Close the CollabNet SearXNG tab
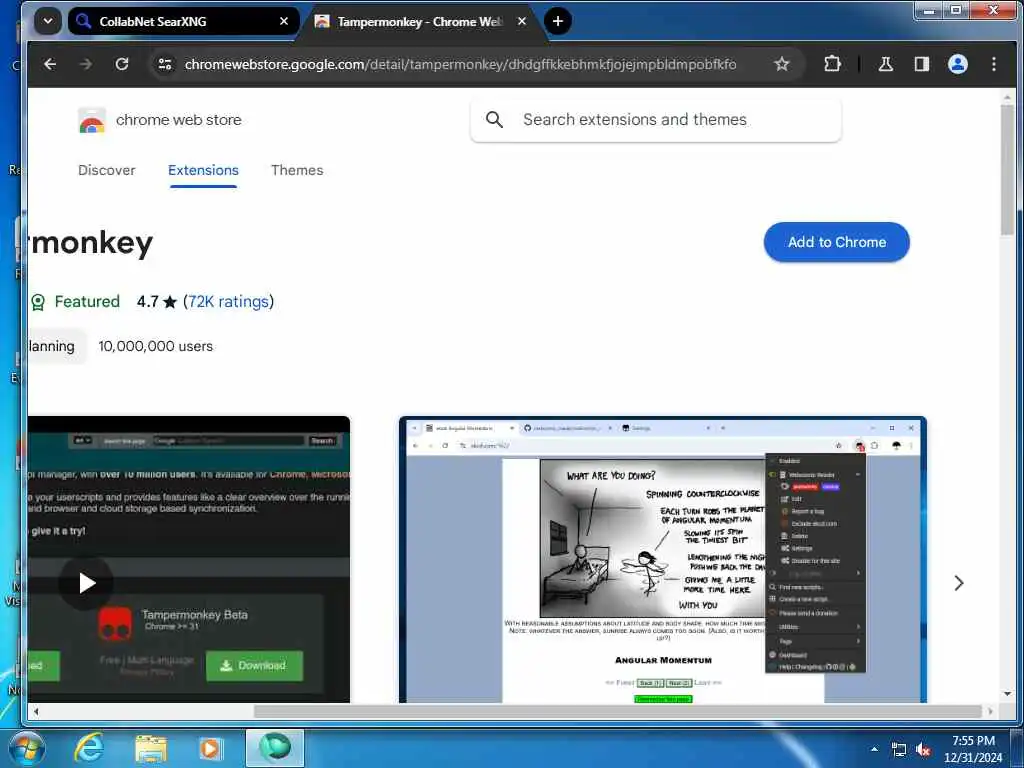The width and height of the screenshot is (1024, 768). (x=283, y=21)
